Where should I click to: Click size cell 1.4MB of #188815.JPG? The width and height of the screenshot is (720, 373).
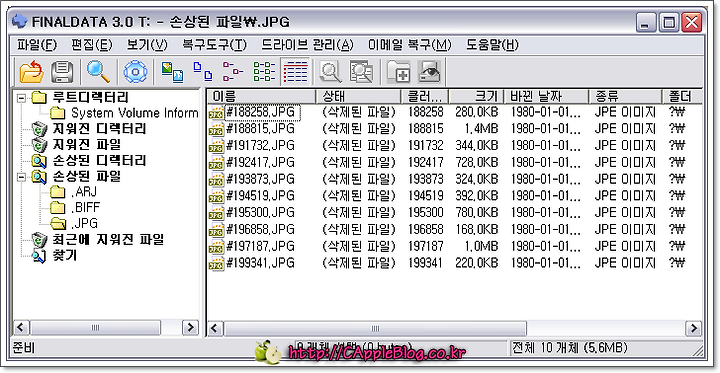click(x=481, y=129)
